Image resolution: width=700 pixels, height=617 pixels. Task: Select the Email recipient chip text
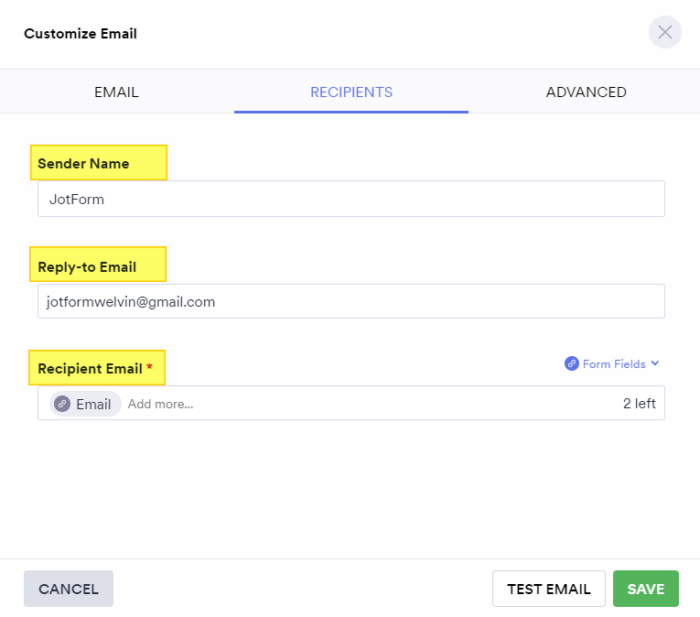pos(93,404)
